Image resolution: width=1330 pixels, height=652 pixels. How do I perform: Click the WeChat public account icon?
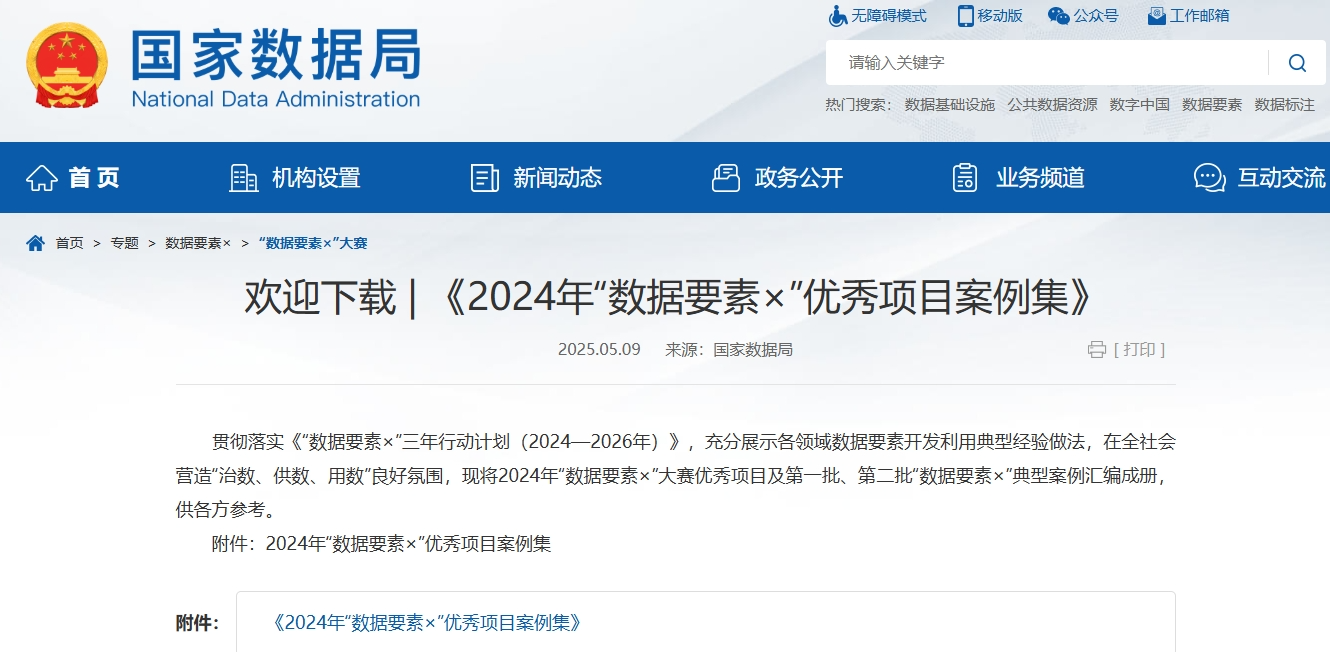(x=1058, y=16)
